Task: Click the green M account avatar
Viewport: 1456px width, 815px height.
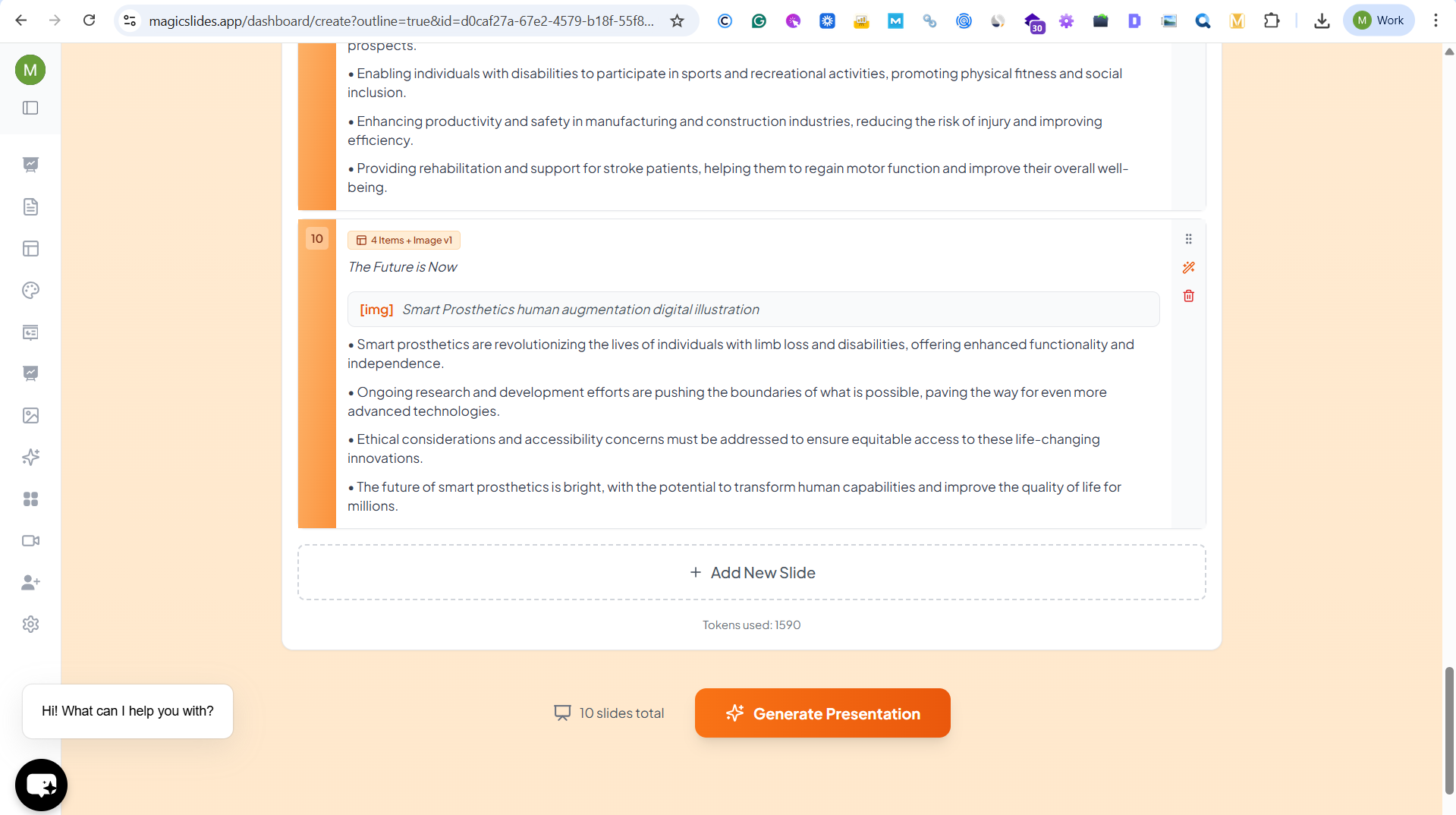Action: pos(30,70)
